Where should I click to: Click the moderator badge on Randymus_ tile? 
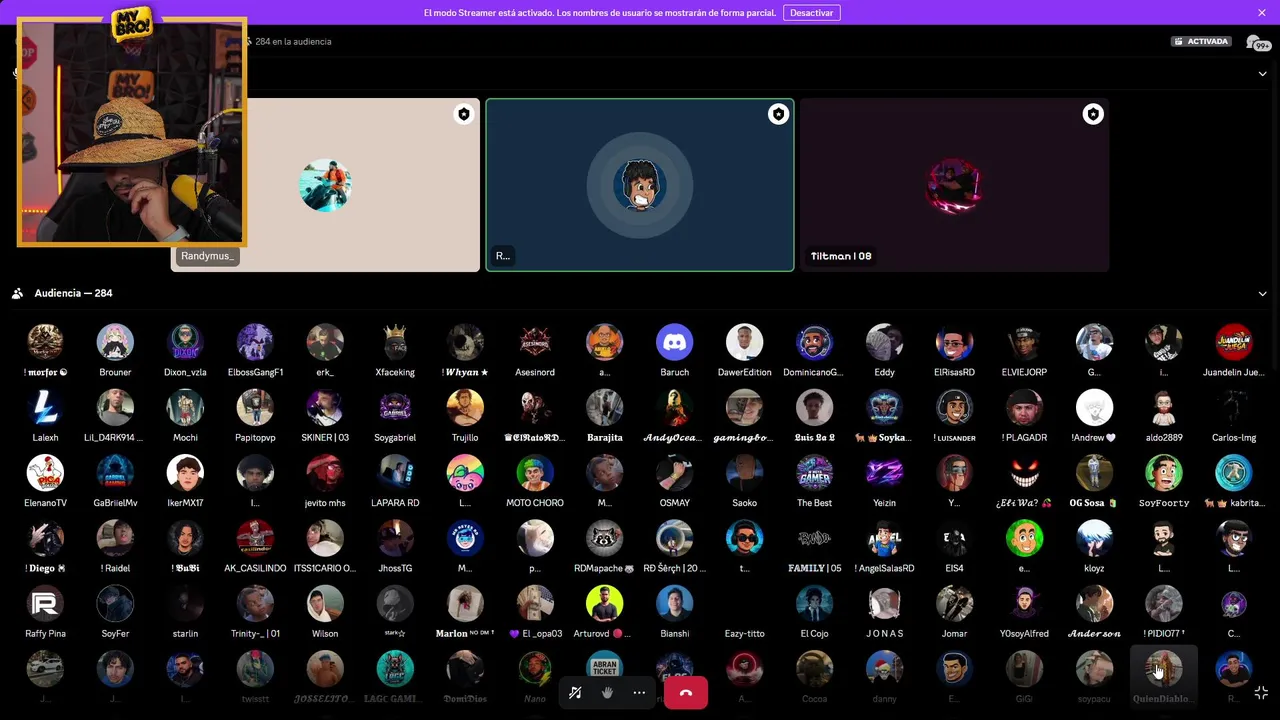463,115
